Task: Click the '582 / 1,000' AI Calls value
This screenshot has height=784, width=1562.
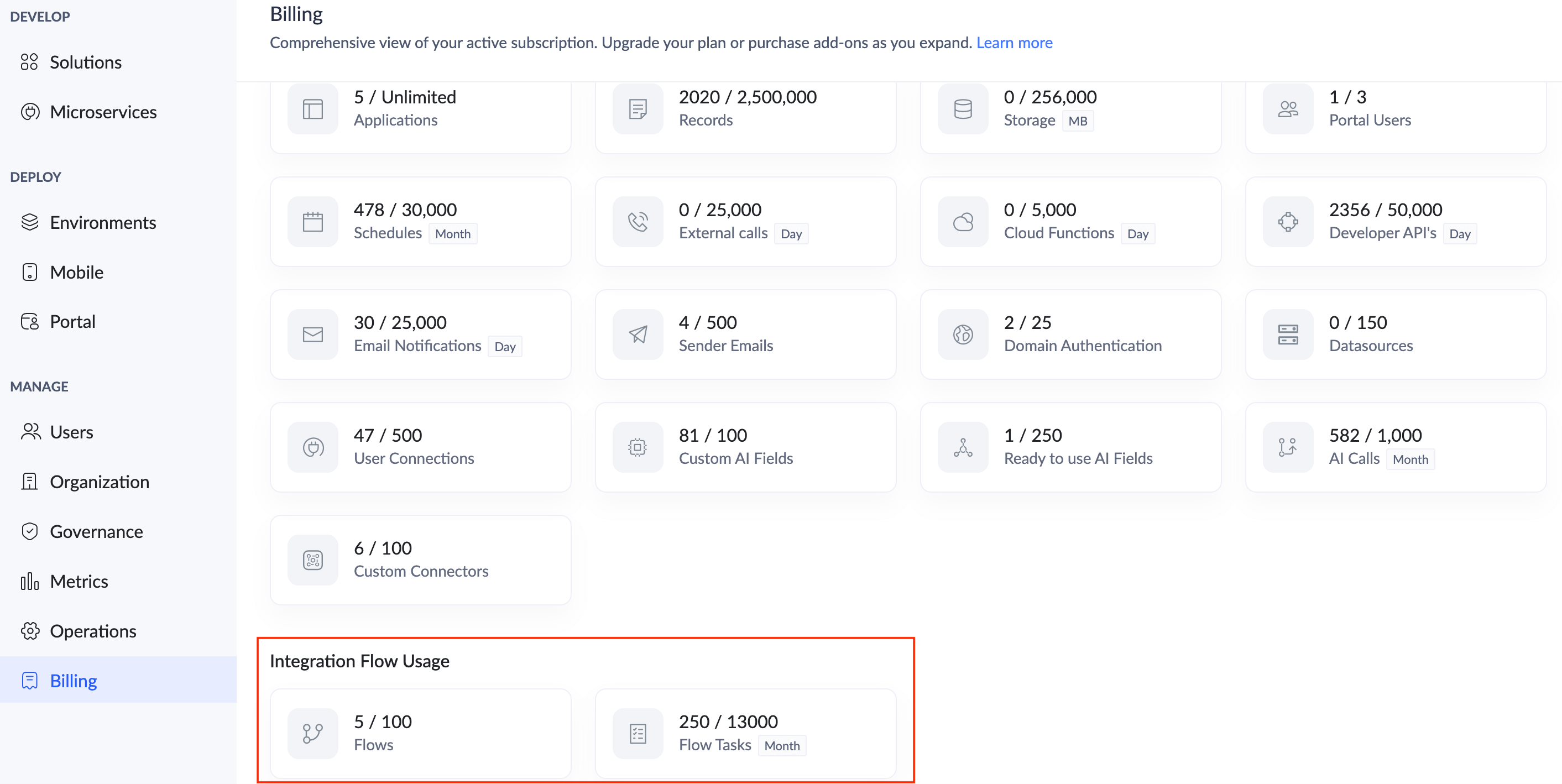Action: 1375,435
